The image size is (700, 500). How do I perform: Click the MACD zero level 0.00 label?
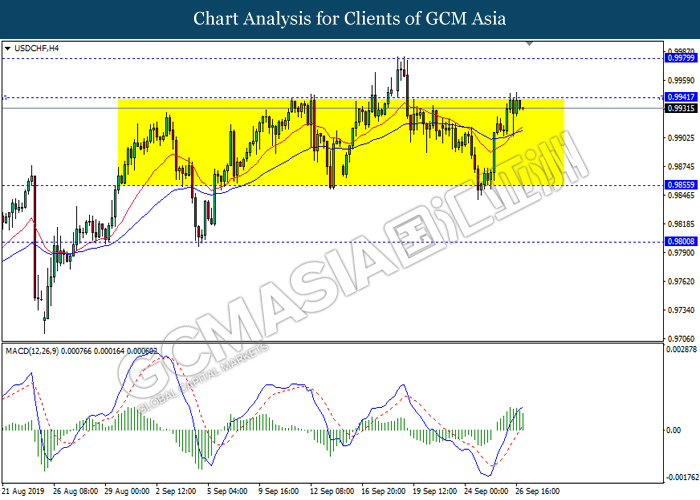(673, 430)
